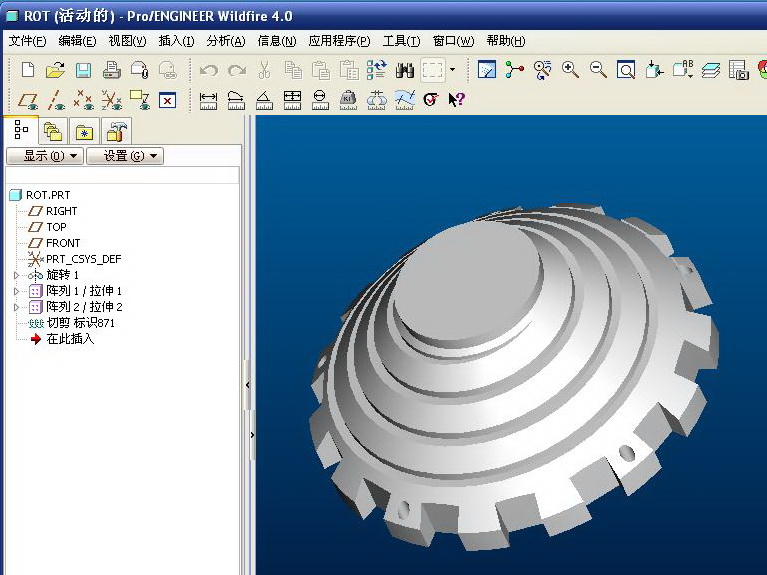
Task: Zoom out with magnifier minus icon
Action: 598,70
